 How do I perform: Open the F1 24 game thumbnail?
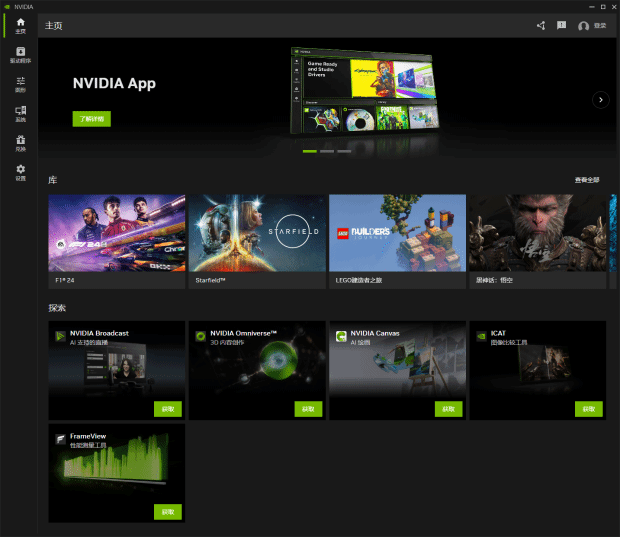(x=117, y=233)
